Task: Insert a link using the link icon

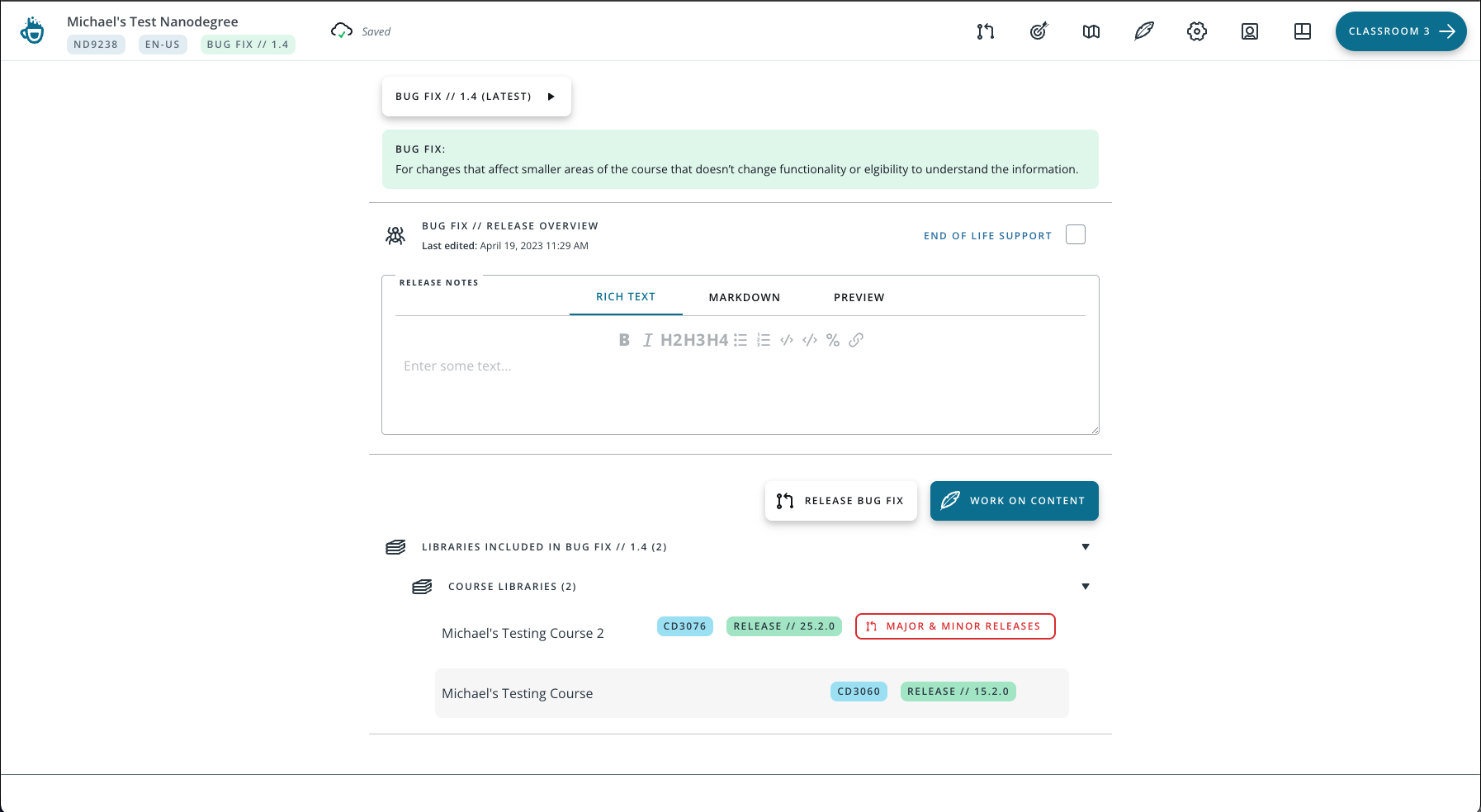Action: coord(856,340)
